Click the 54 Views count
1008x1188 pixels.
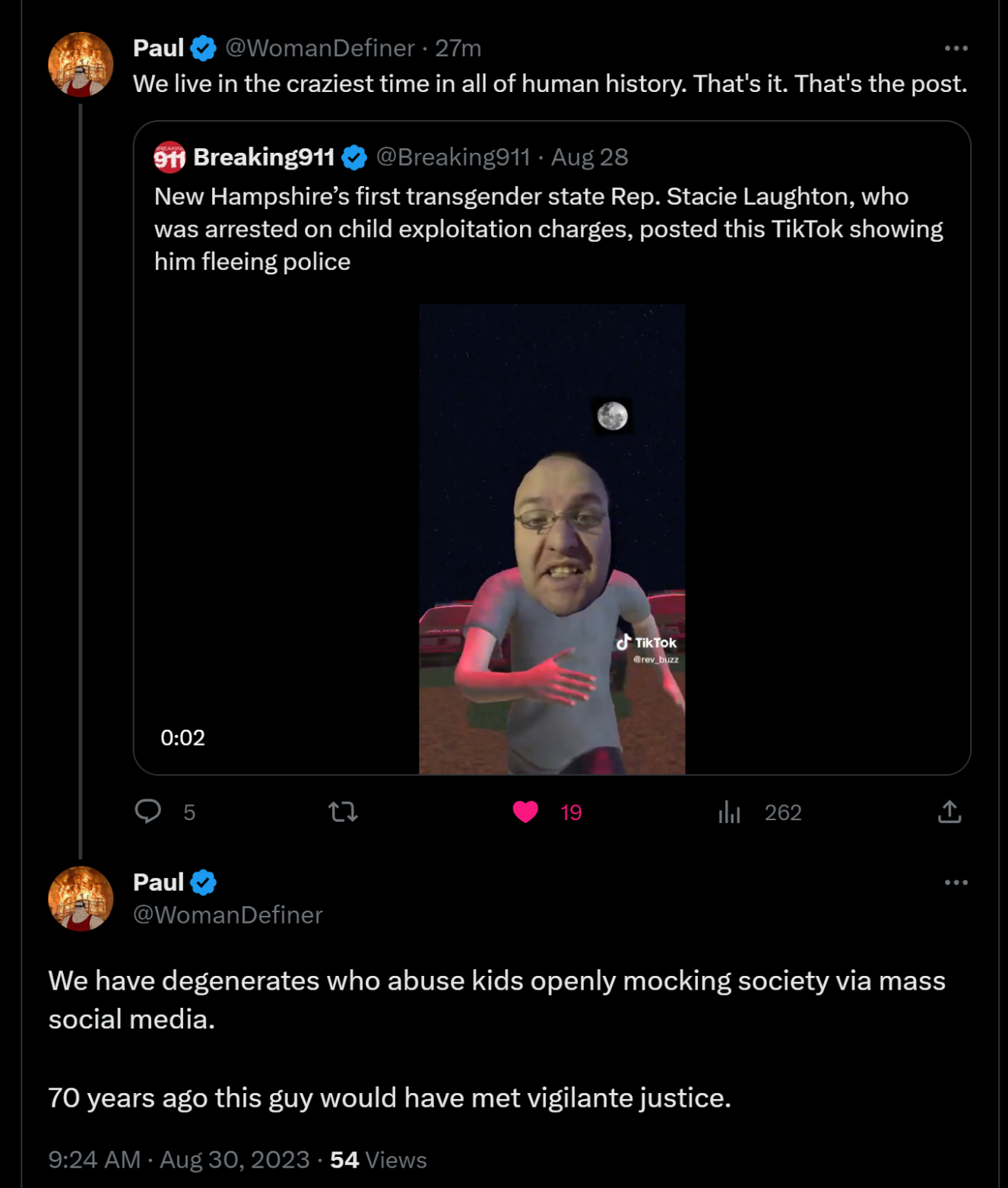(x=378, y=1160)
